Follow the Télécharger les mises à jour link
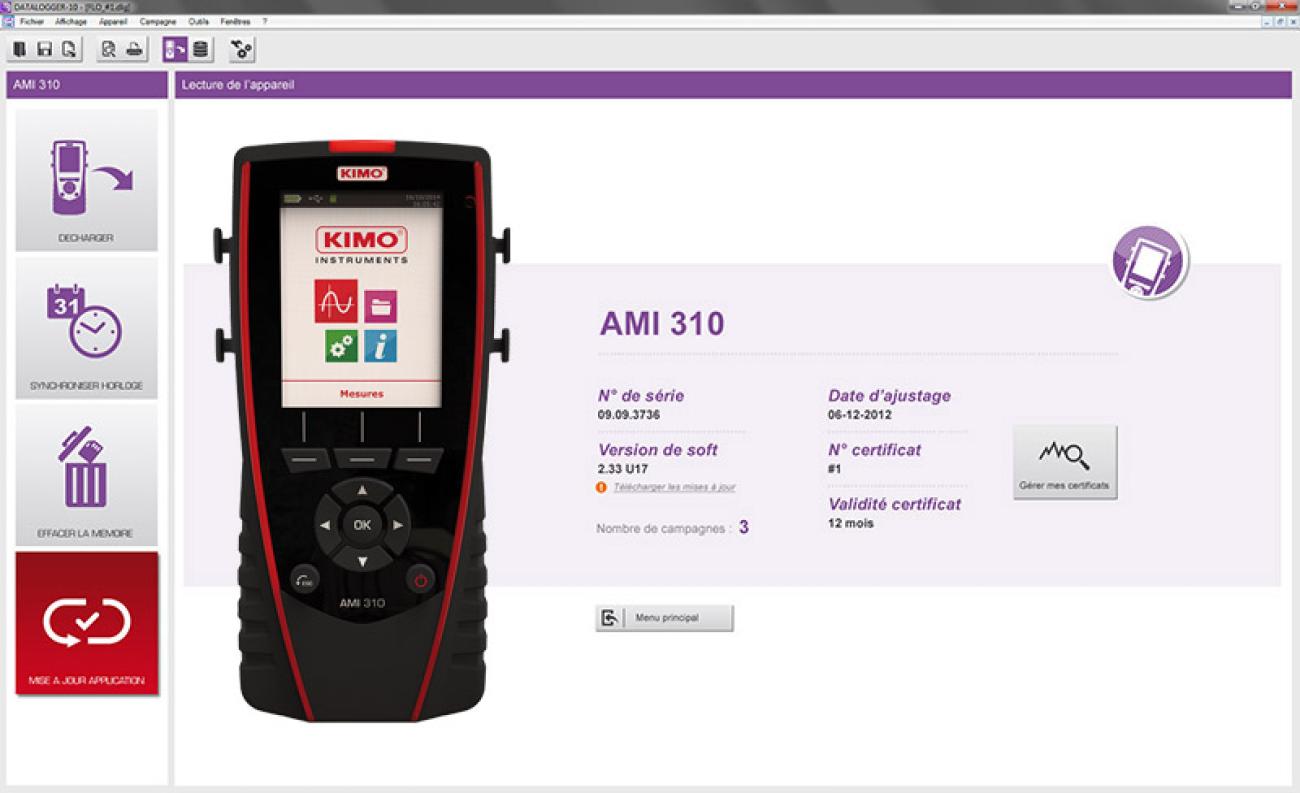Image resolution: width=1300 pixels, height=793 pixels. [674, 487]
